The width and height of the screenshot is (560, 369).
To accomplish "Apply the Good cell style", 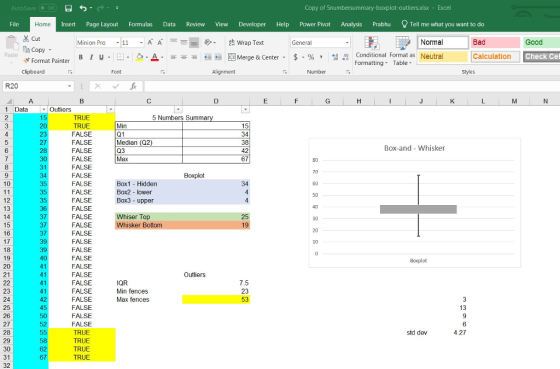I will pyautogui.click(x=541, y=42).
